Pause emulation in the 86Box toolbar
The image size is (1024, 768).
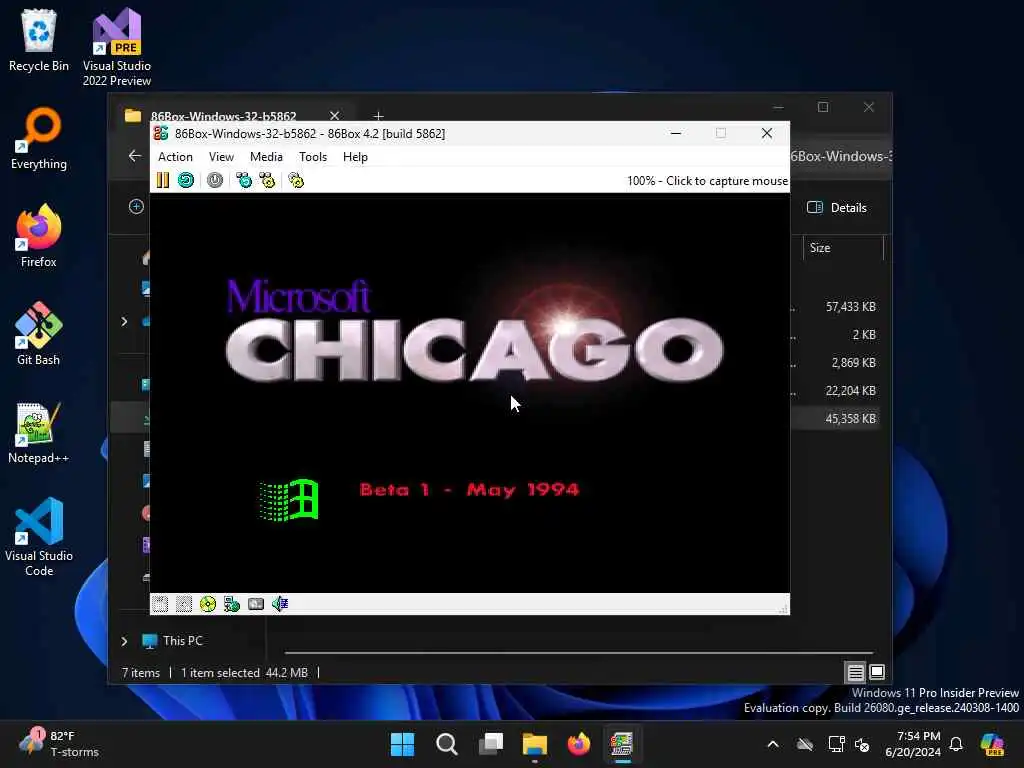(x=163, y=180)
